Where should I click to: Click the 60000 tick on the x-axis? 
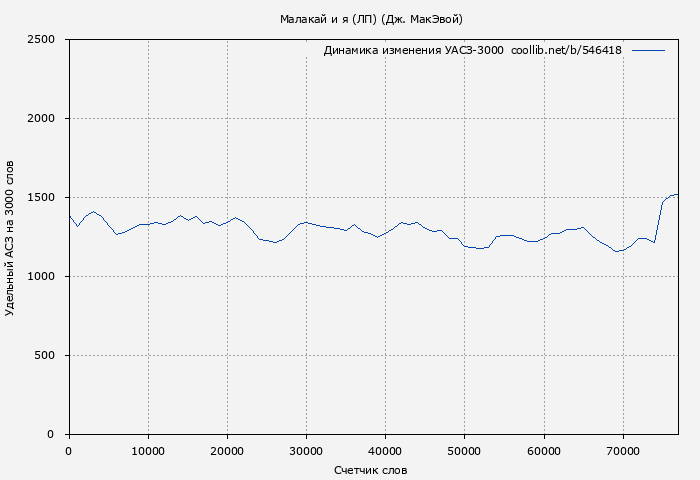coord(543,451)
